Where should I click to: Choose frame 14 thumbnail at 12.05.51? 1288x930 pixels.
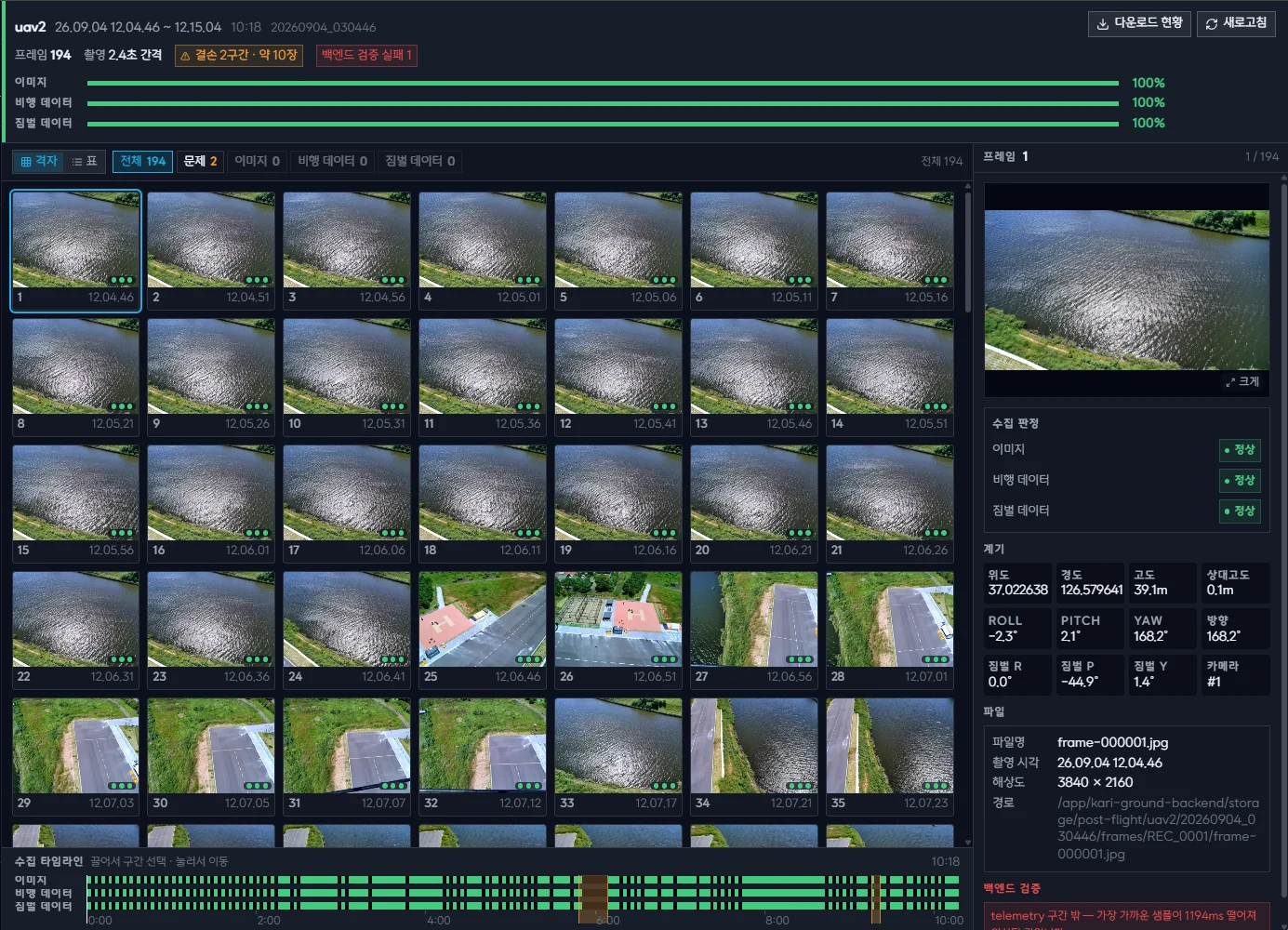click(x=890, y=378)
